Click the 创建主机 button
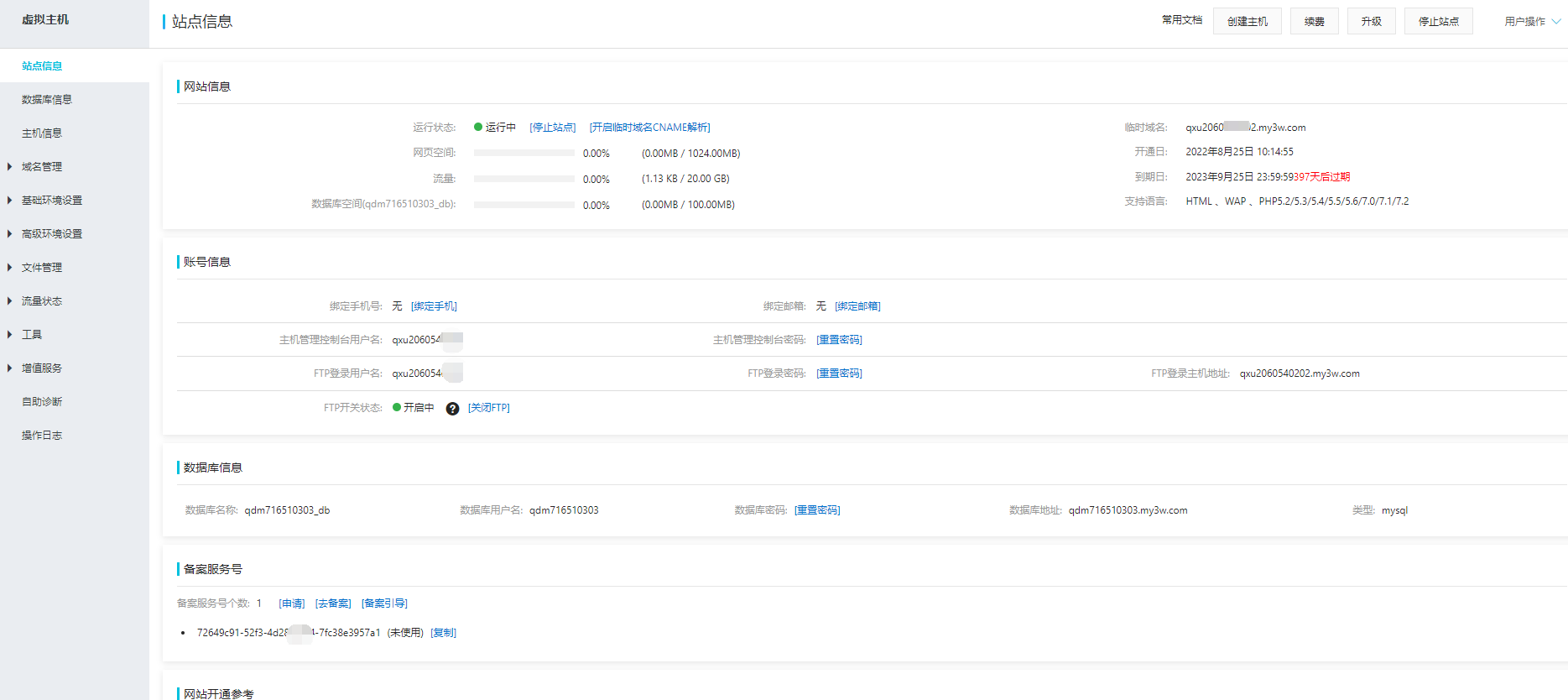This screenshot has height=700, width=1568. click(x=1247, y=22)
